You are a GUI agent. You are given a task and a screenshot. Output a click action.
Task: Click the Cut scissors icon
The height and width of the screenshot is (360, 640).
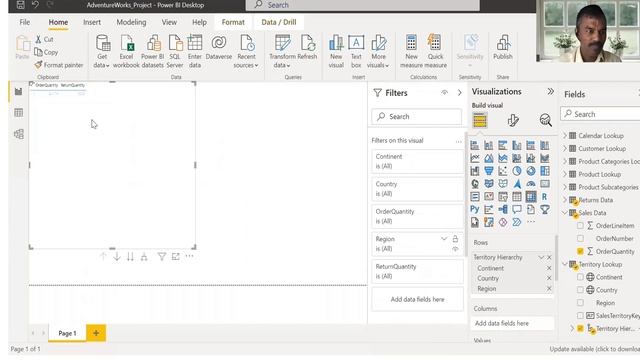[x=38, y=39]
